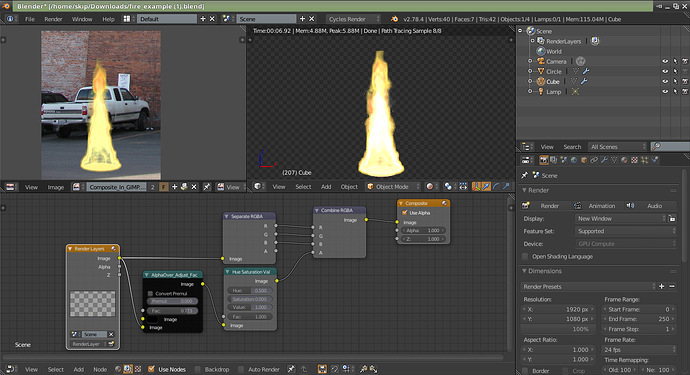
Task: Click the 3D viewport shading sphere icon
Action: tap(430, 187)
